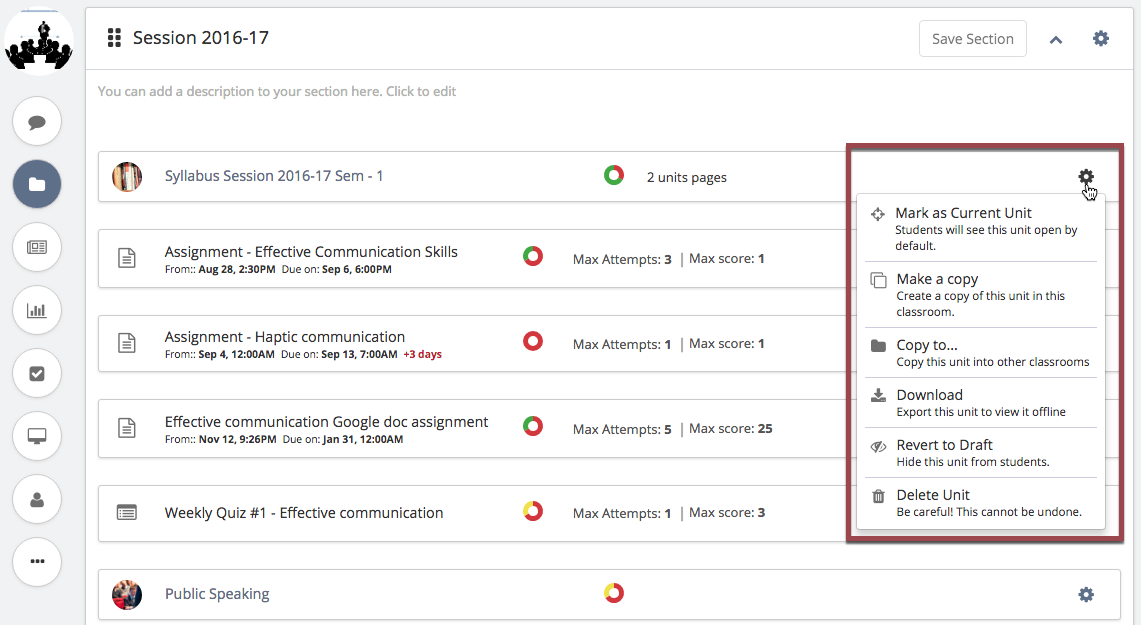The height and width of the screenshot is (625, 1141).
Task: Open the monitor screen sidebar icon
Action: 37,436
